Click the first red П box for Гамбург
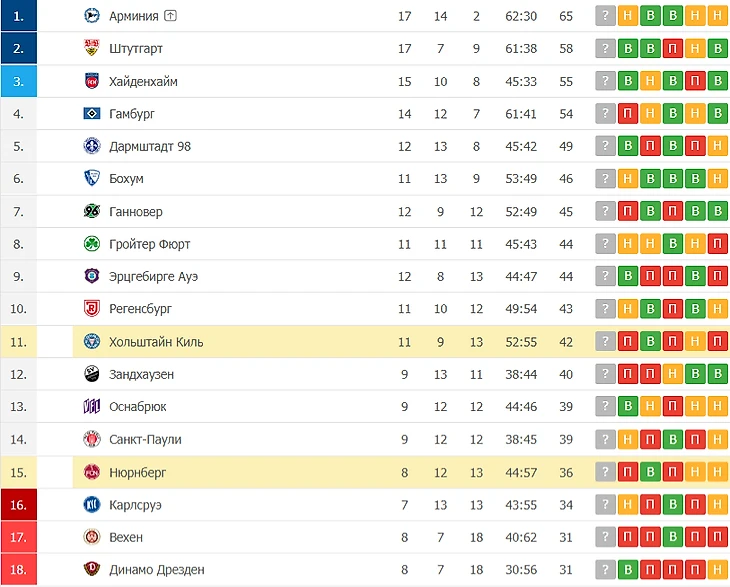The image size is (730, 587). 628,114
